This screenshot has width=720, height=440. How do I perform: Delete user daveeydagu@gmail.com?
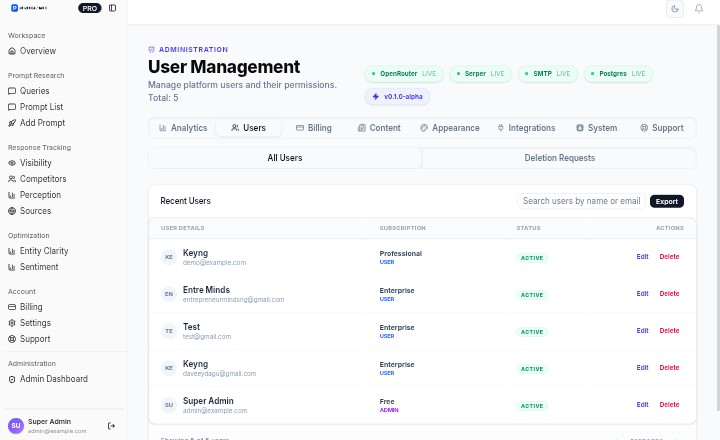669,368
